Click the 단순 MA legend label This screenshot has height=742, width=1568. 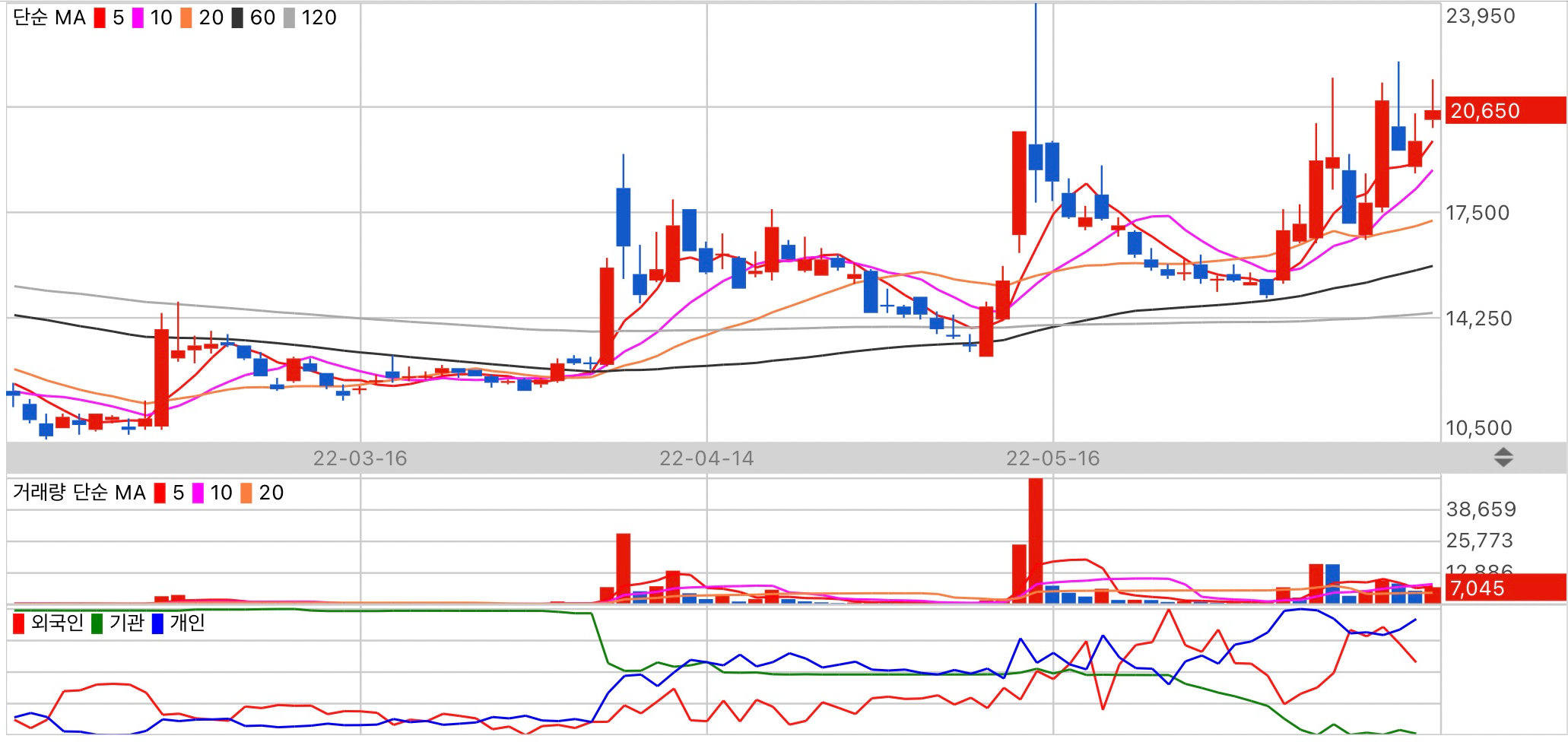click(49, 17)
